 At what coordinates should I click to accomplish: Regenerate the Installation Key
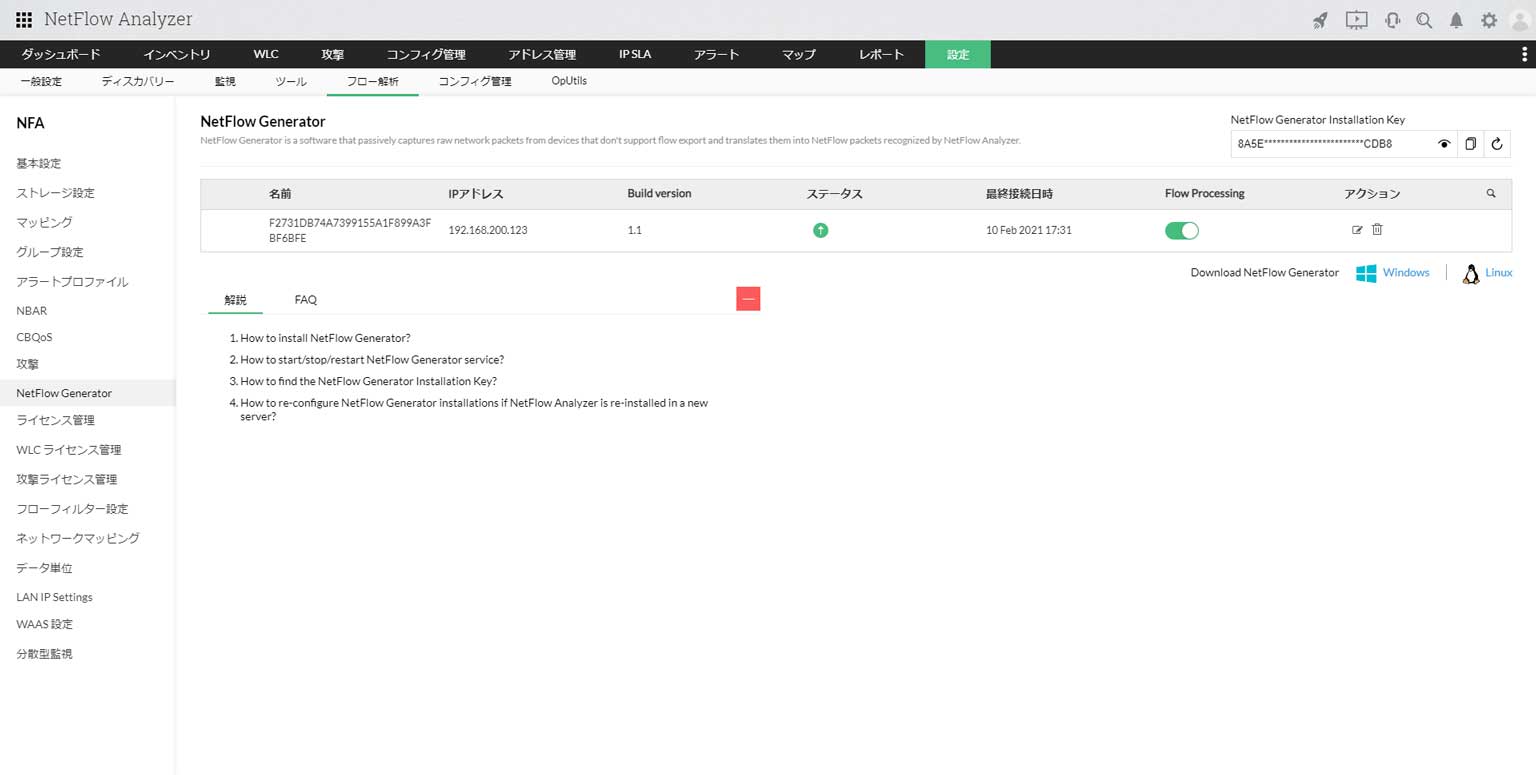coord(1497,143)
